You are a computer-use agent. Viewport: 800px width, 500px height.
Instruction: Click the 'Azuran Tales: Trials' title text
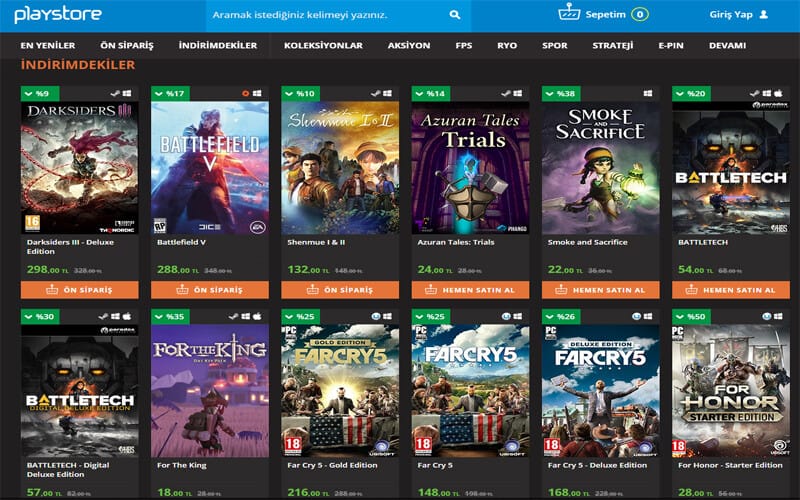click(x=456, y=242)
